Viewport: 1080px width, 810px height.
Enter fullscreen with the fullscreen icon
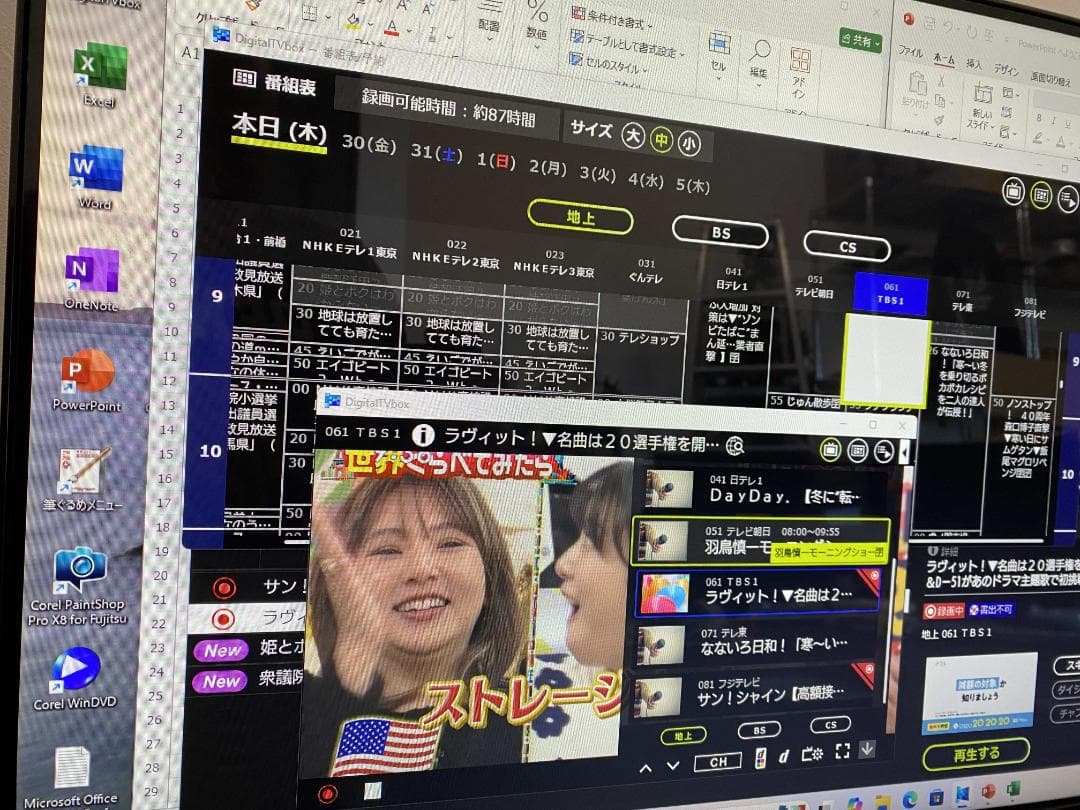pyautogui.click(x=842, y=752)
